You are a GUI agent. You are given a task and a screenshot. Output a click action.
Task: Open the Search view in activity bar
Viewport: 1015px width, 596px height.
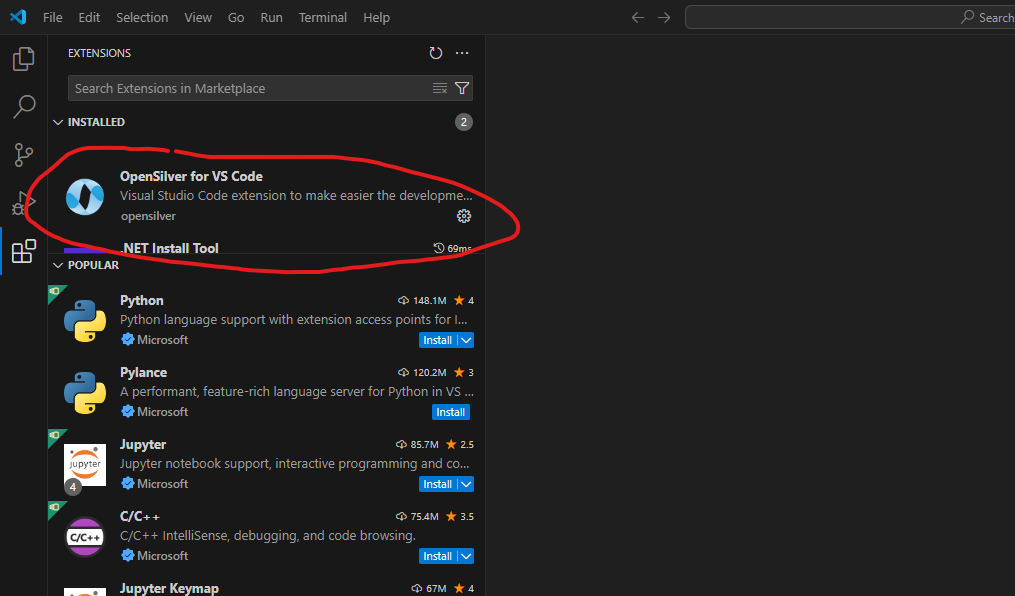coord(23,107)
